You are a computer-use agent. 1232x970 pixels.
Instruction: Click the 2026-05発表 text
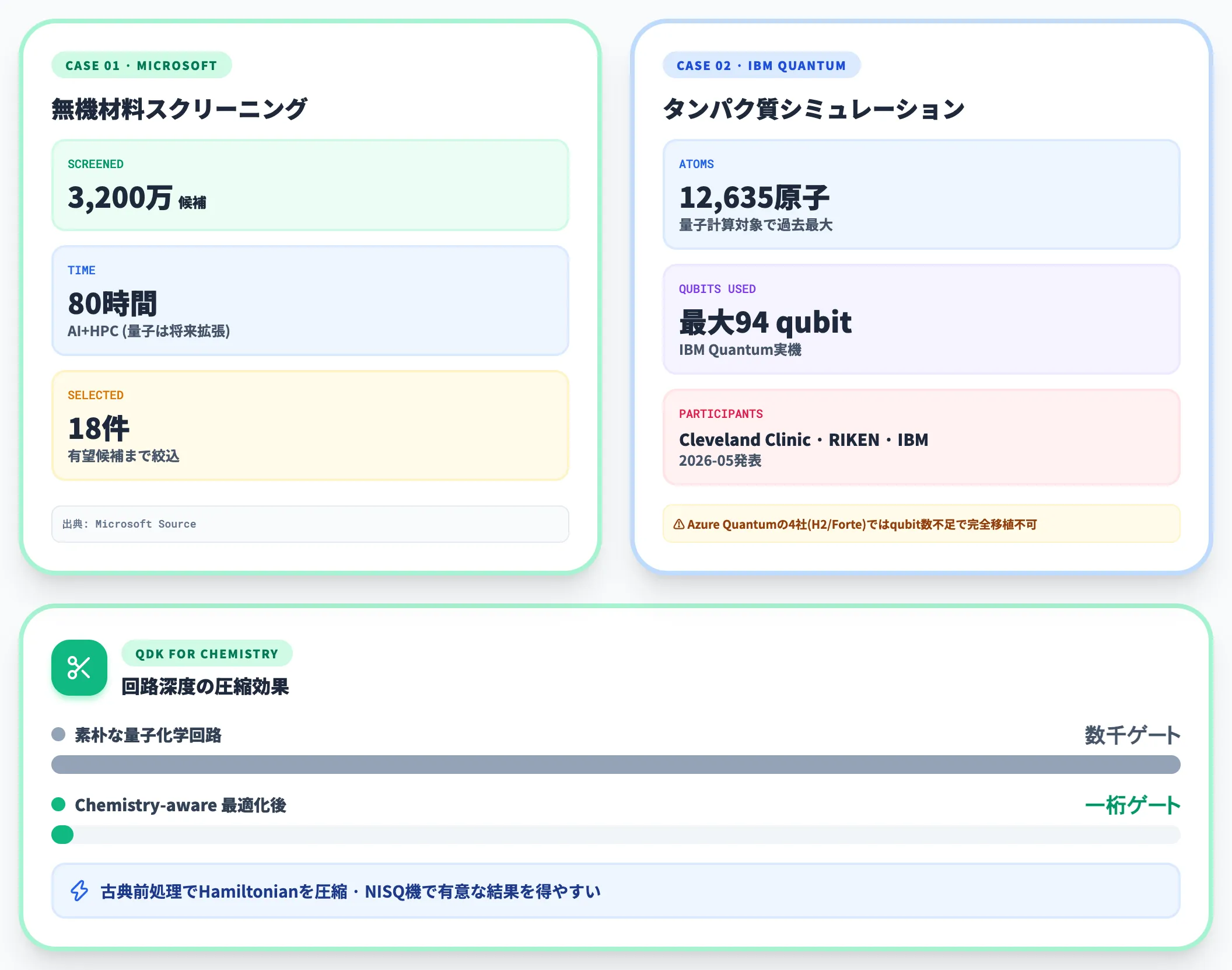pyautogui.click(x=720, y=460)
